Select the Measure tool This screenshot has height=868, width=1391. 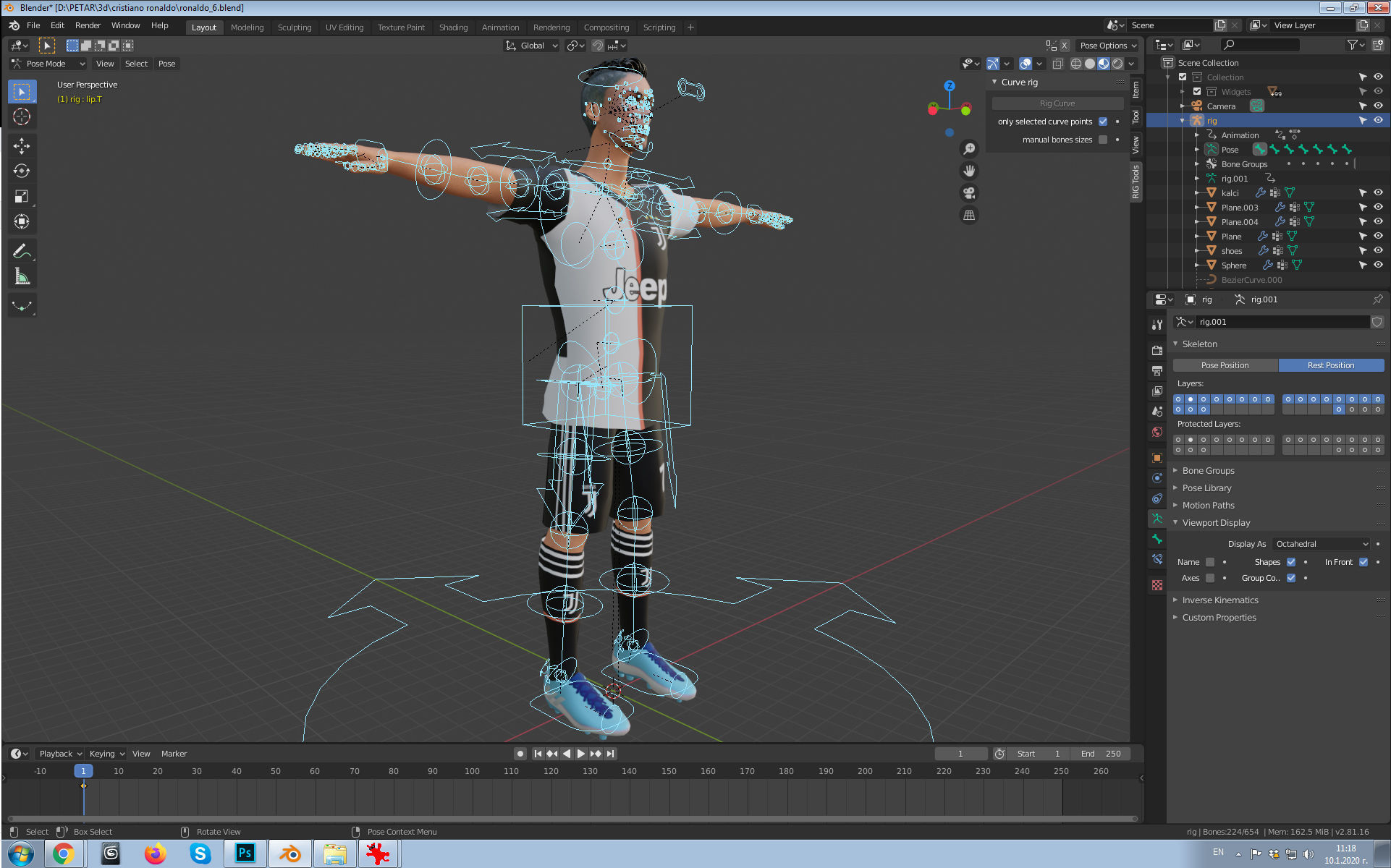(22, 277)
